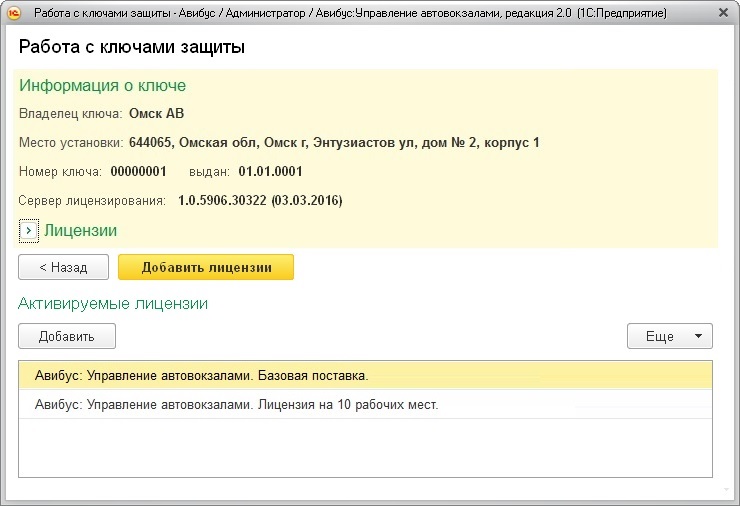Click the key number 00000001
740x506 pixels.
click(x=138, y=172)
